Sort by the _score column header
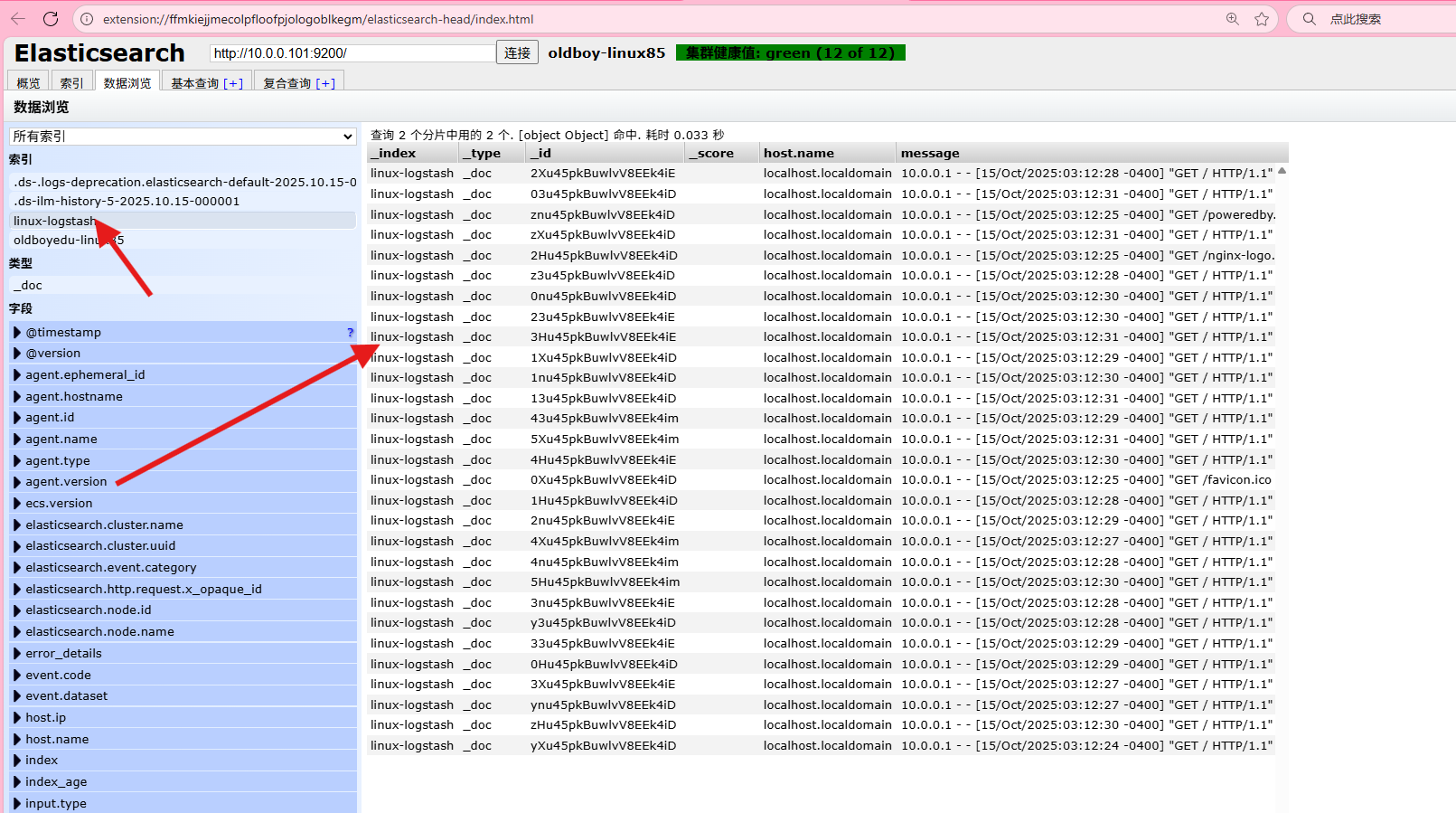Image resolution: width=1456 pixels, height=813 pixels. (x=722, y=153)
